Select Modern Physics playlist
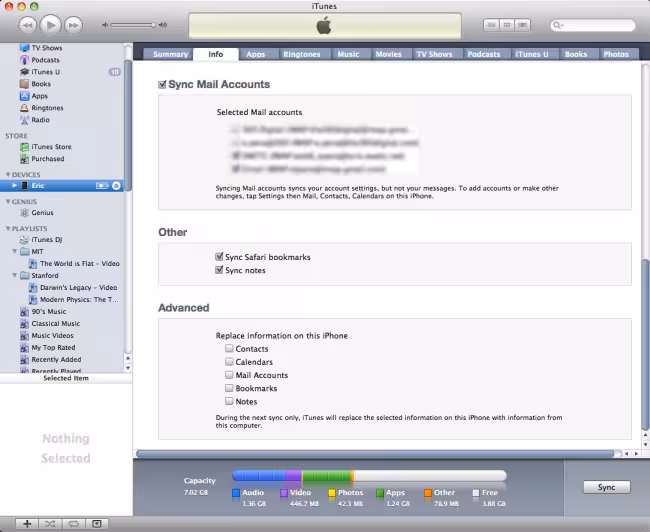 [79, 300]
